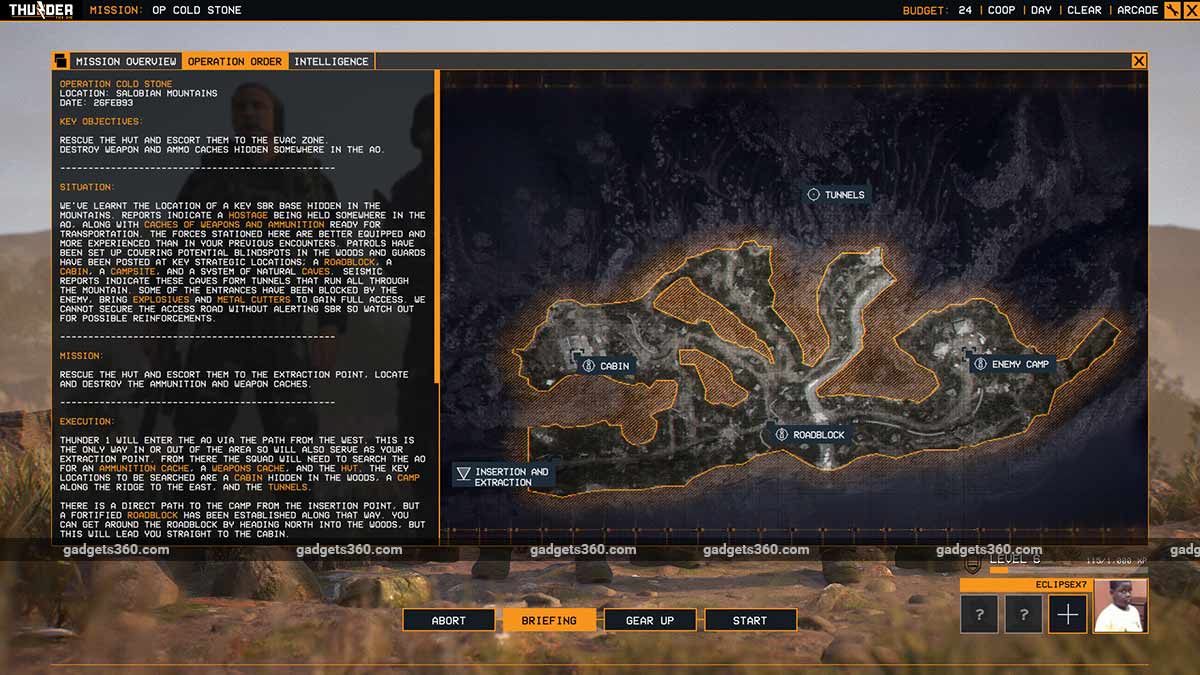The height and width of the screenshot is (675, 1200).
Task: Start the mission
Action: (750, 620)
